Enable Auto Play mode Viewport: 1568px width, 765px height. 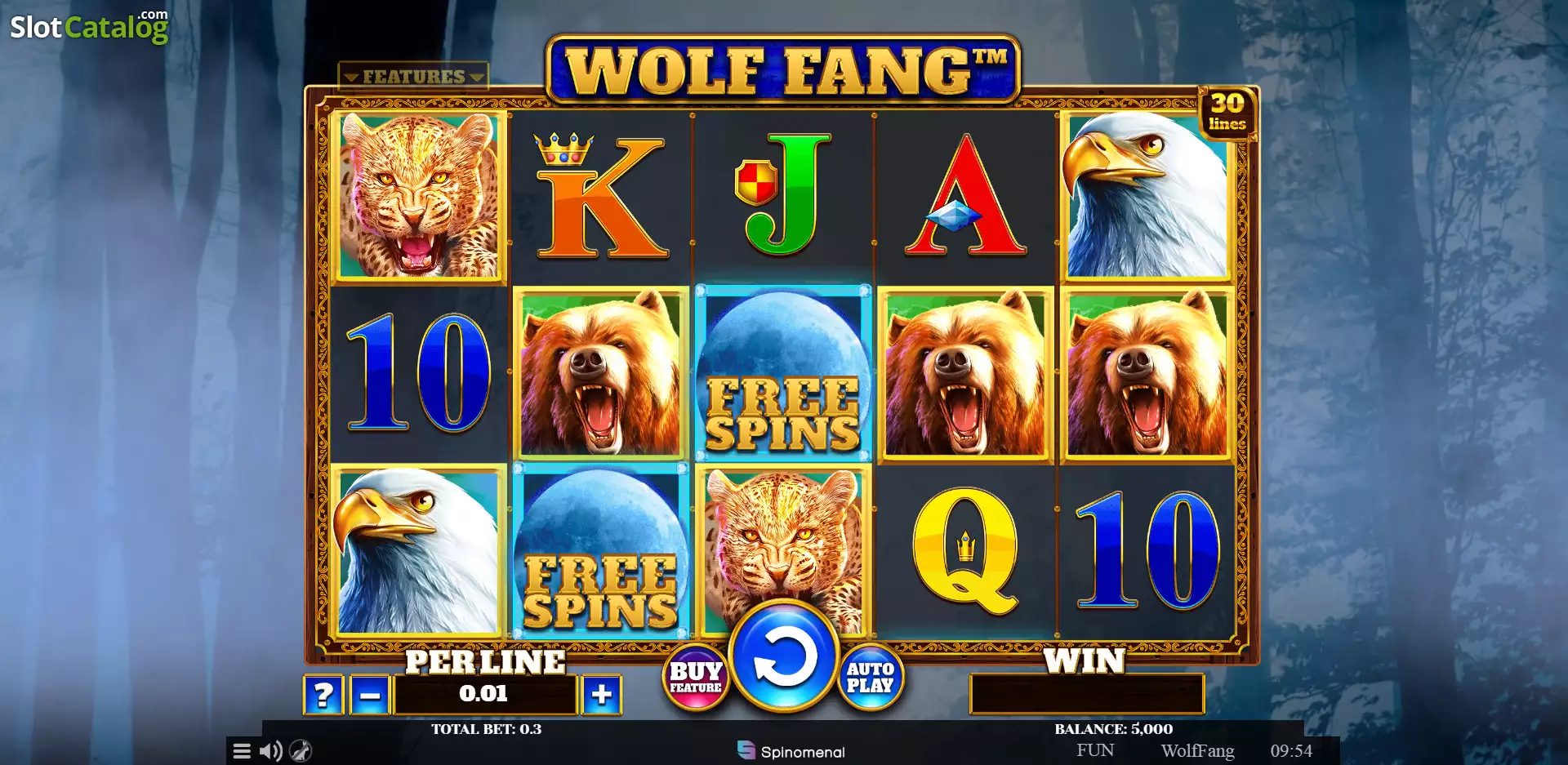tap(871, 677)
